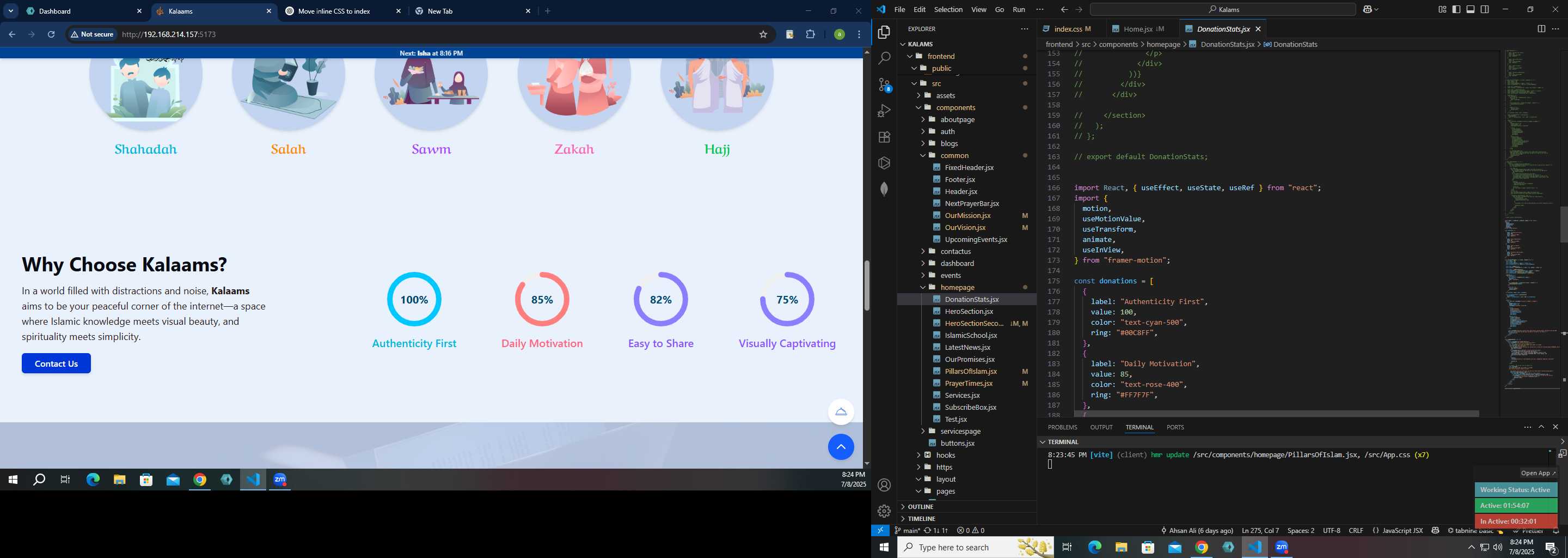Open the File menu in VS Code
Viewport: 1568px width, 558px height.
(899, 9)
